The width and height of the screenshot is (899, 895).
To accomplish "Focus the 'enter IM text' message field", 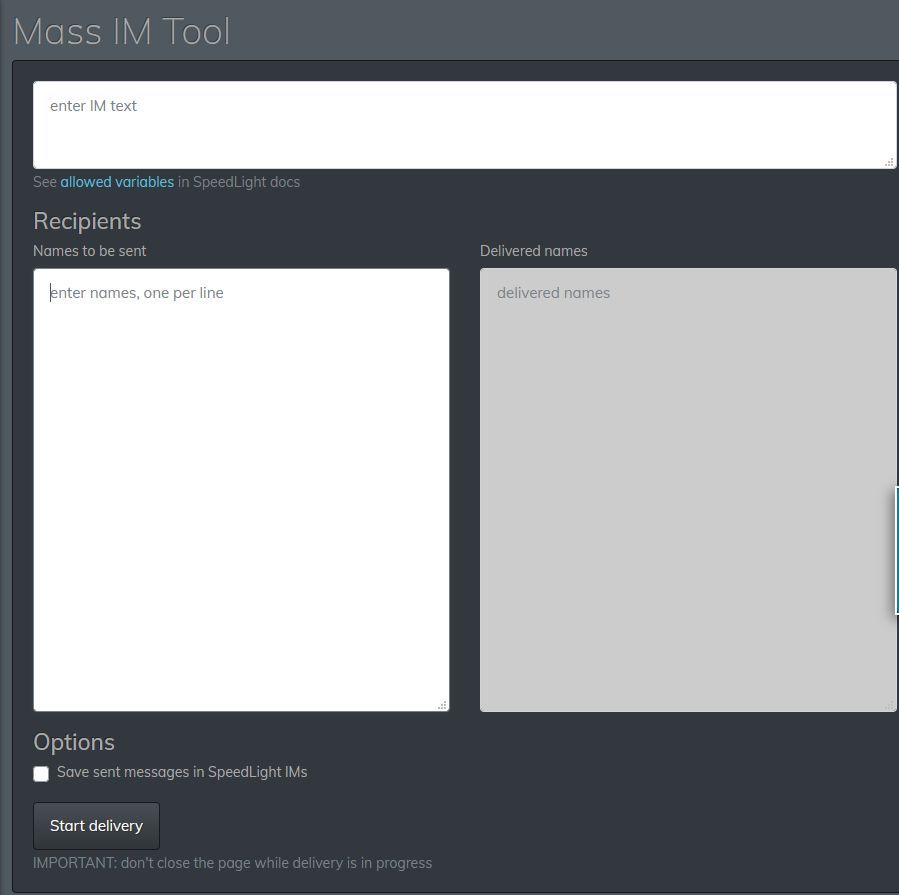I will click(x=464, y=125).
